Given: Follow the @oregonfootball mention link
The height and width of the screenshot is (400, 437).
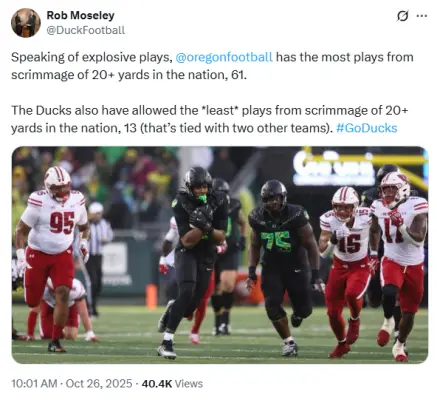Looking at the screenshot, I should pos(224,57).
